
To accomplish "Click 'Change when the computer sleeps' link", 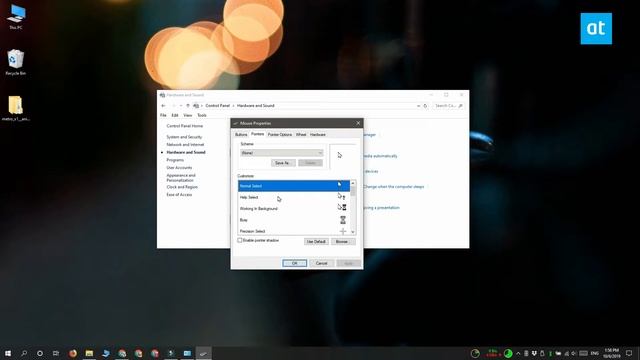I will (393, 187).
